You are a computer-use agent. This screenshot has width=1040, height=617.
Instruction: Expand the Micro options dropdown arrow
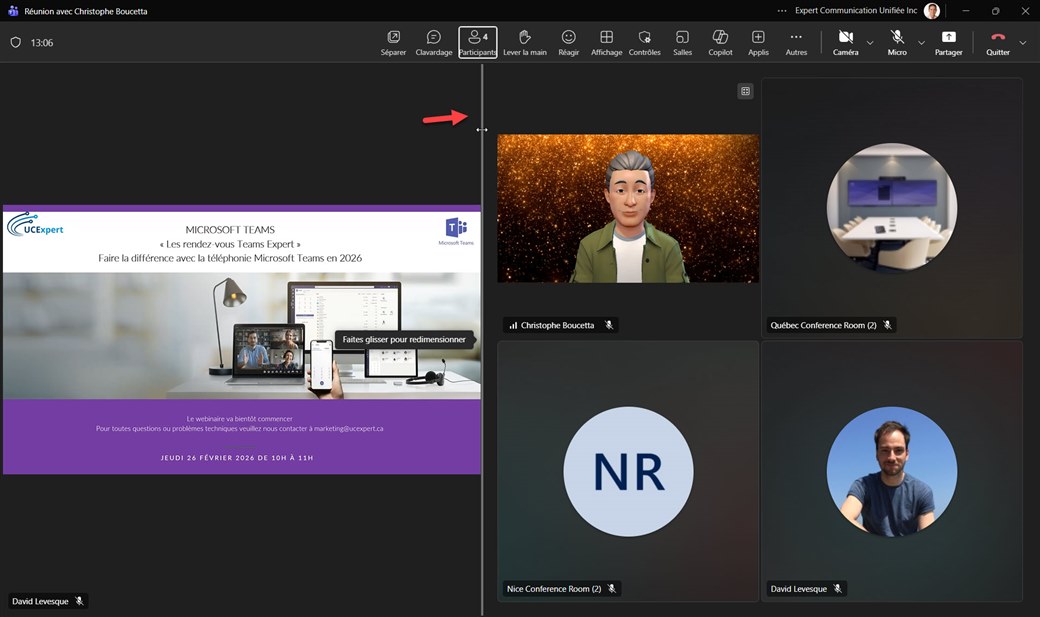point(921,43)
